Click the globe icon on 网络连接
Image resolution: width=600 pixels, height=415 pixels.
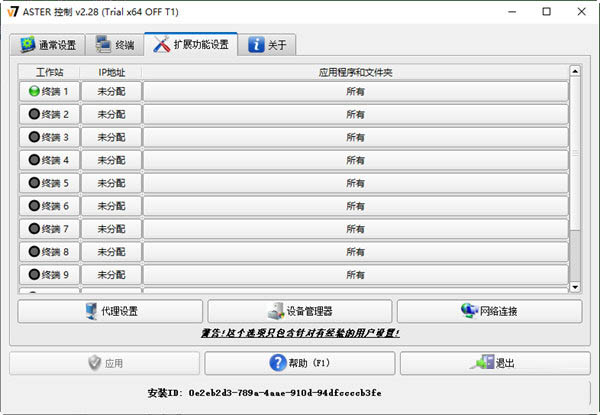(x=468, y=311)
